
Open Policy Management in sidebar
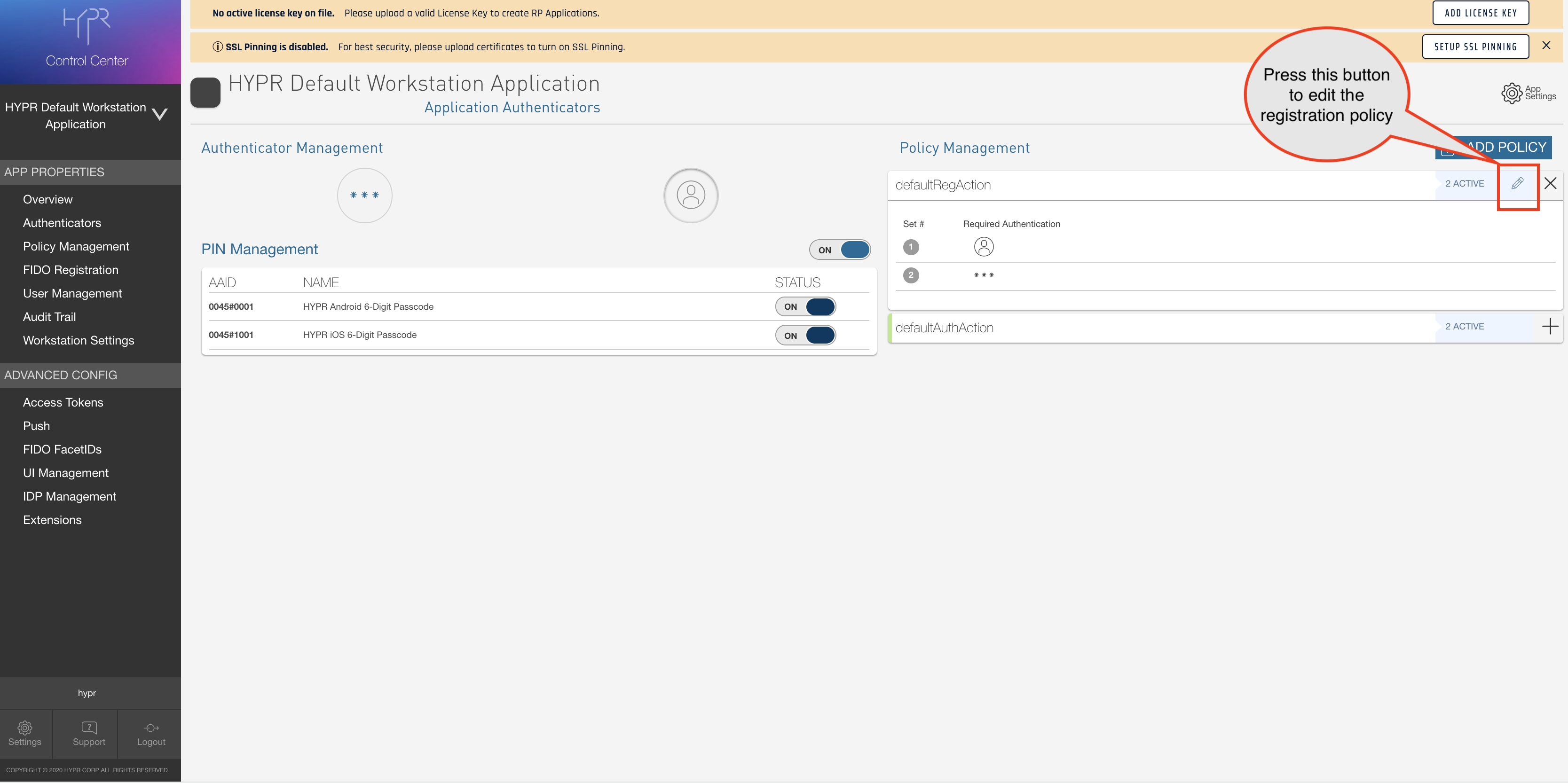76,246
